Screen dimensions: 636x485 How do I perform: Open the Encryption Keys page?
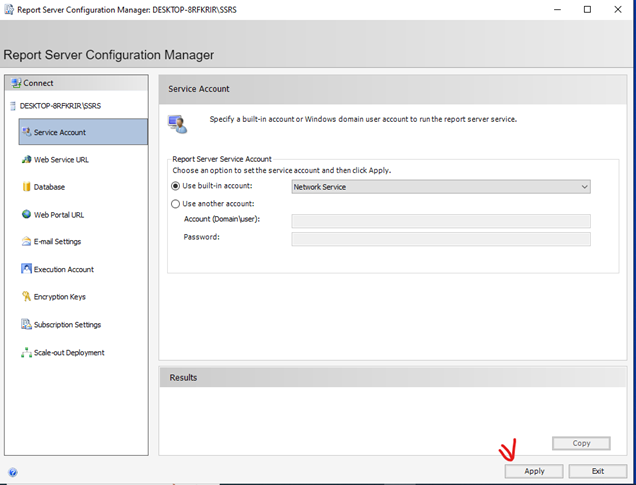(x=60, y=297)
